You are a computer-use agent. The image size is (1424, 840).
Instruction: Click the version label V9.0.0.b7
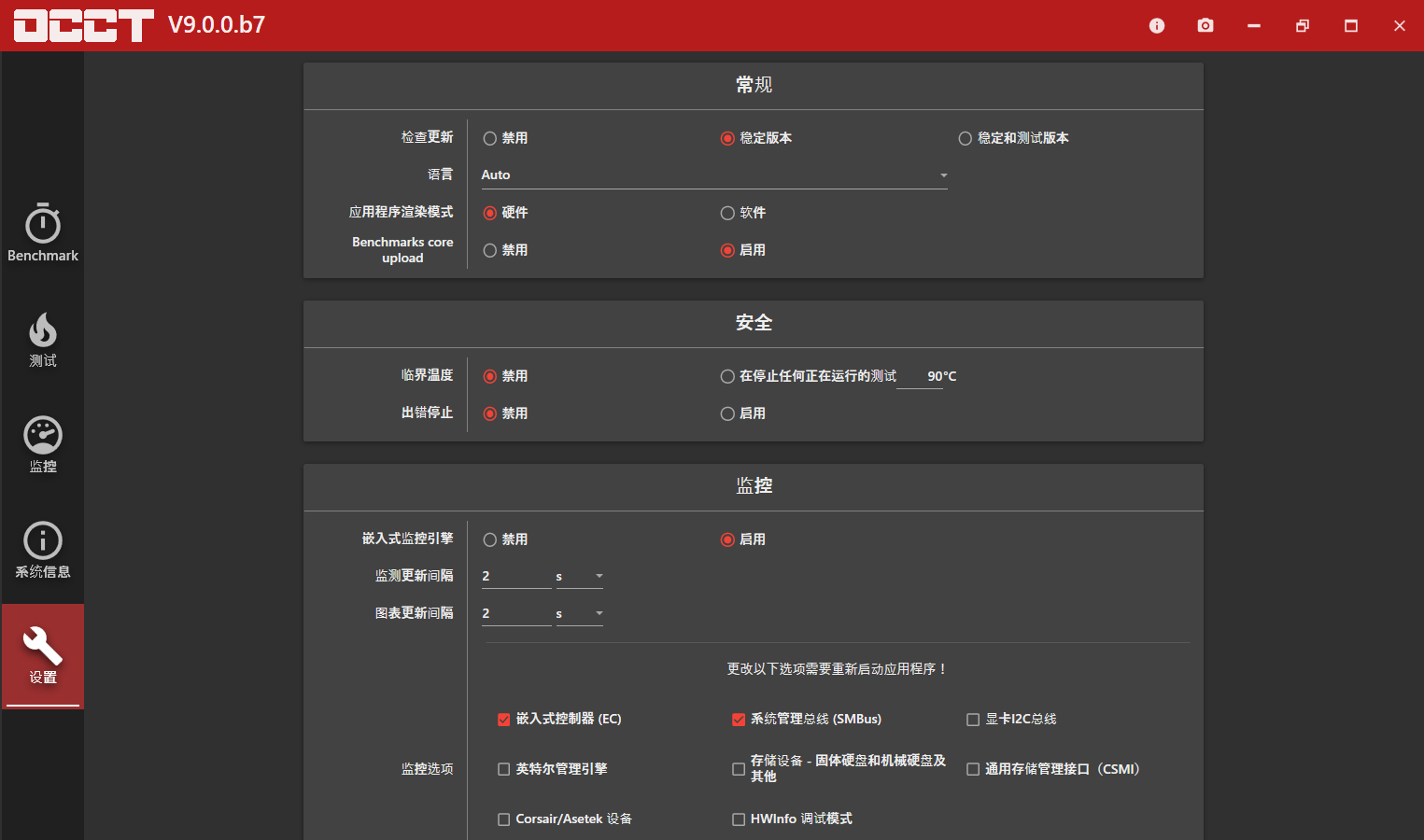click(217, 25)
